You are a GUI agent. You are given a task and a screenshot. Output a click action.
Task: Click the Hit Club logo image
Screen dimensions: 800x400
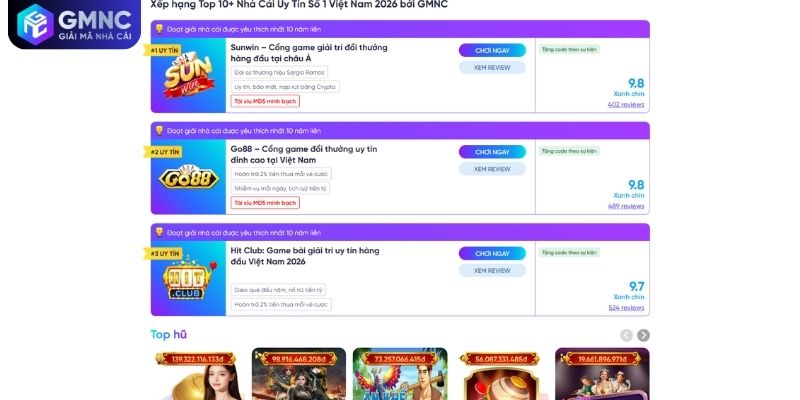point(188,279)
